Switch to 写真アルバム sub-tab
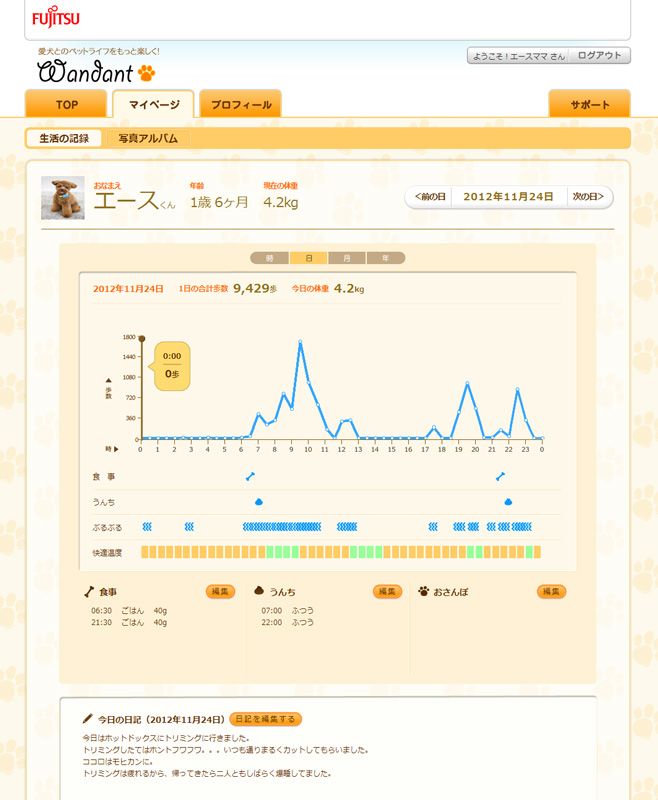Image resolution: width=658 pixels, height=800 pixels. point(148,138)
